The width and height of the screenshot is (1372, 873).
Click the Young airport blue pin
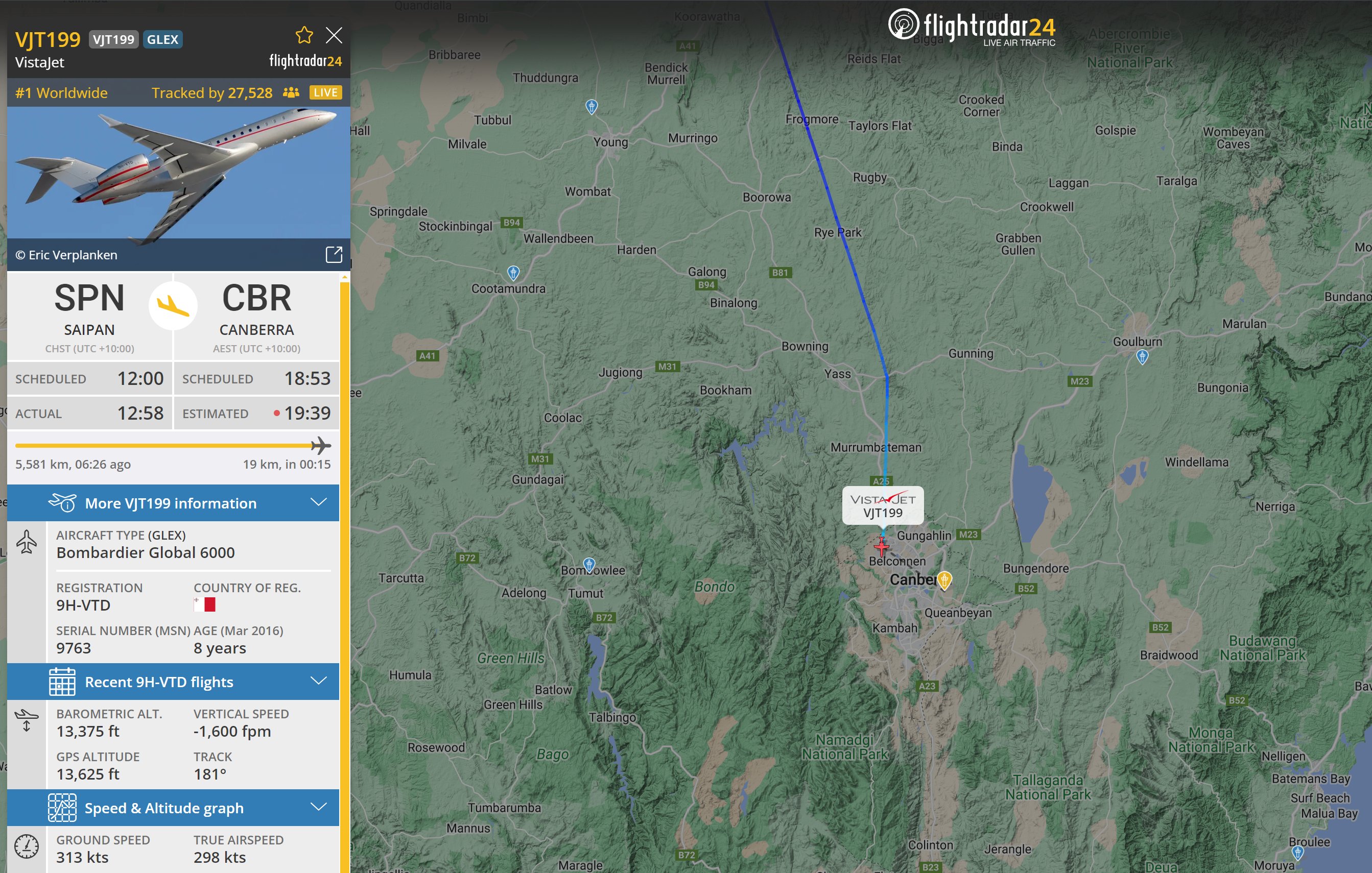click(592, 107)
